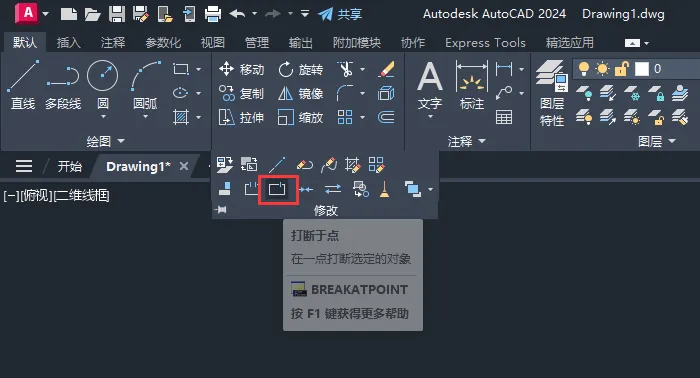
Task: Switch to the Express Tools ribbon tab
Action: (485, 43)
